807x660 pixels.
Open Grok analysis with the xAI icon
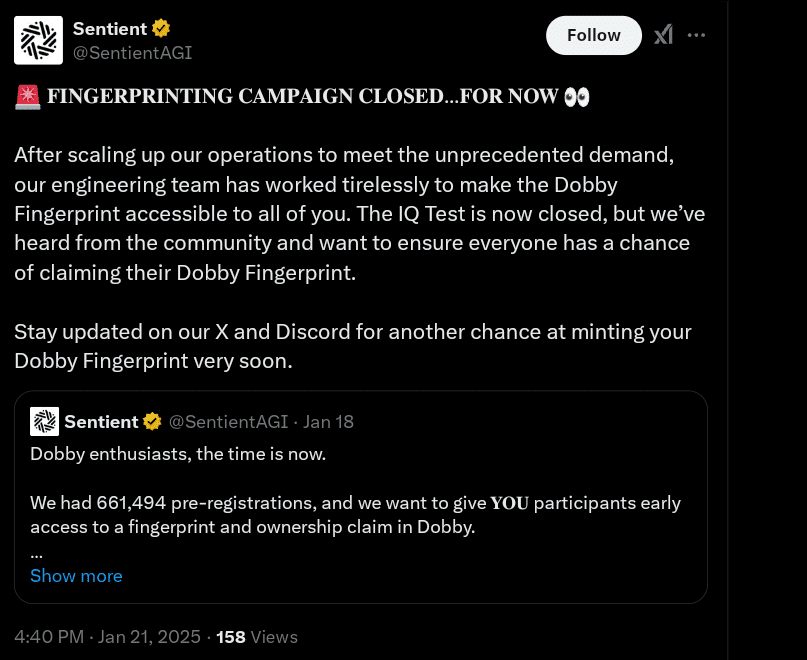(663, 35)
